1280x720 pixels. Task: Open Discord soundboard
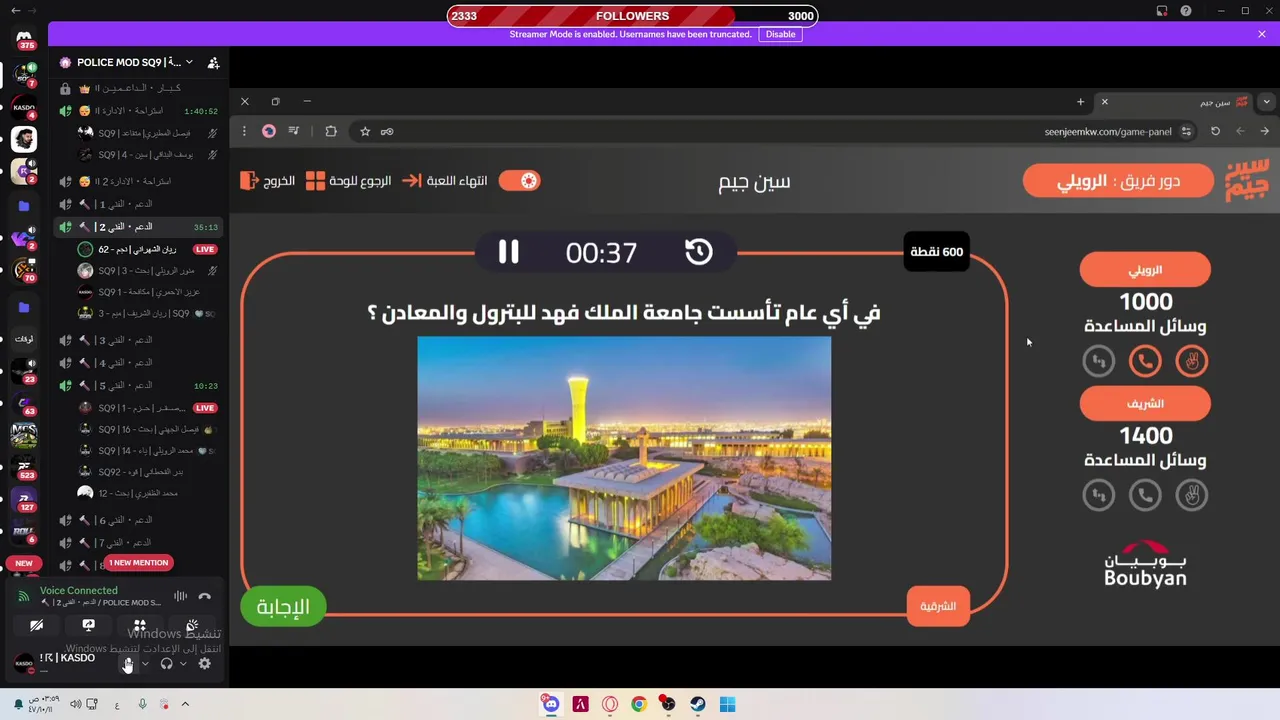click(192, 626)
